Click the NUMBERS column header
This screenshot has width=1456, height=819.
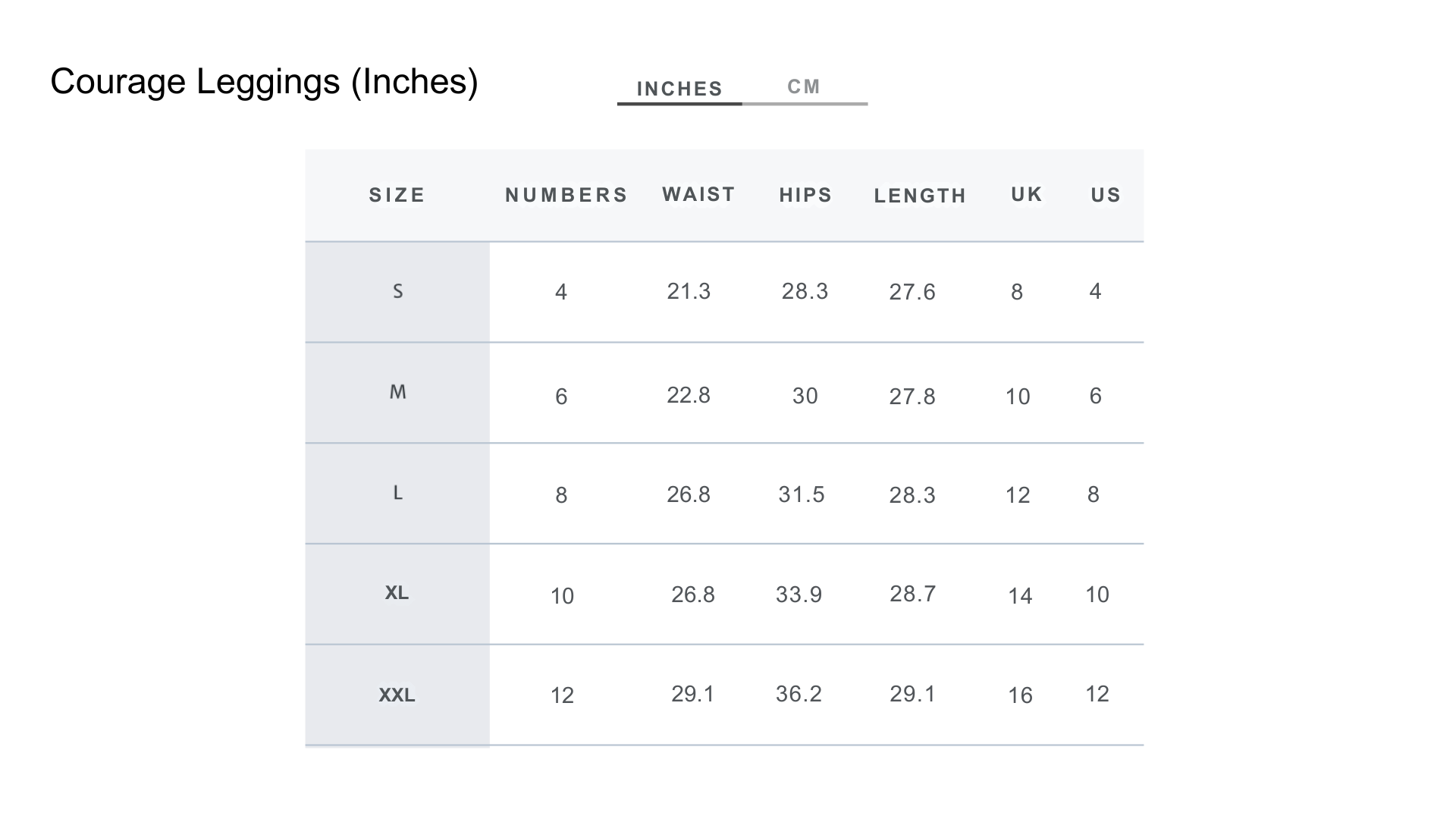566,195
